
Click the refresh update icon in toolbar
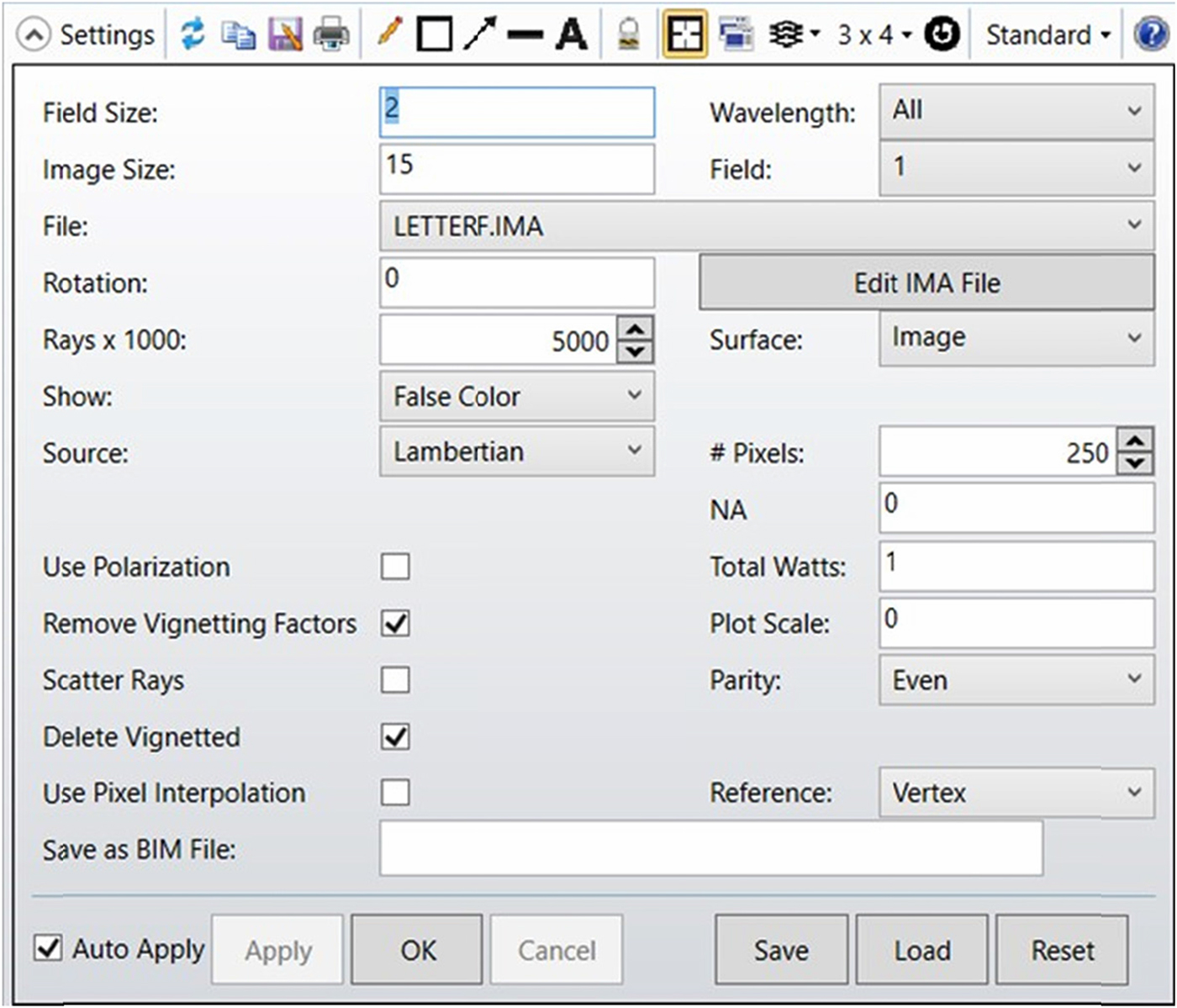(x=193, y=34)
